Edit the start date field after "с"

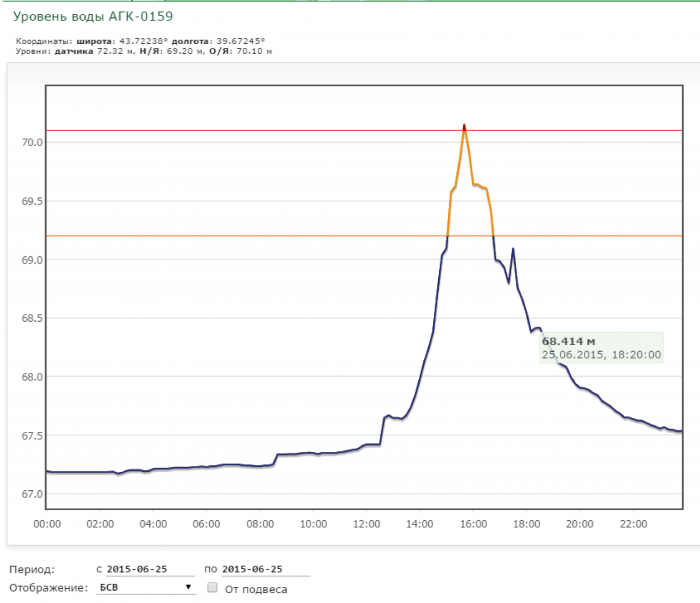(x=150, y=569)
